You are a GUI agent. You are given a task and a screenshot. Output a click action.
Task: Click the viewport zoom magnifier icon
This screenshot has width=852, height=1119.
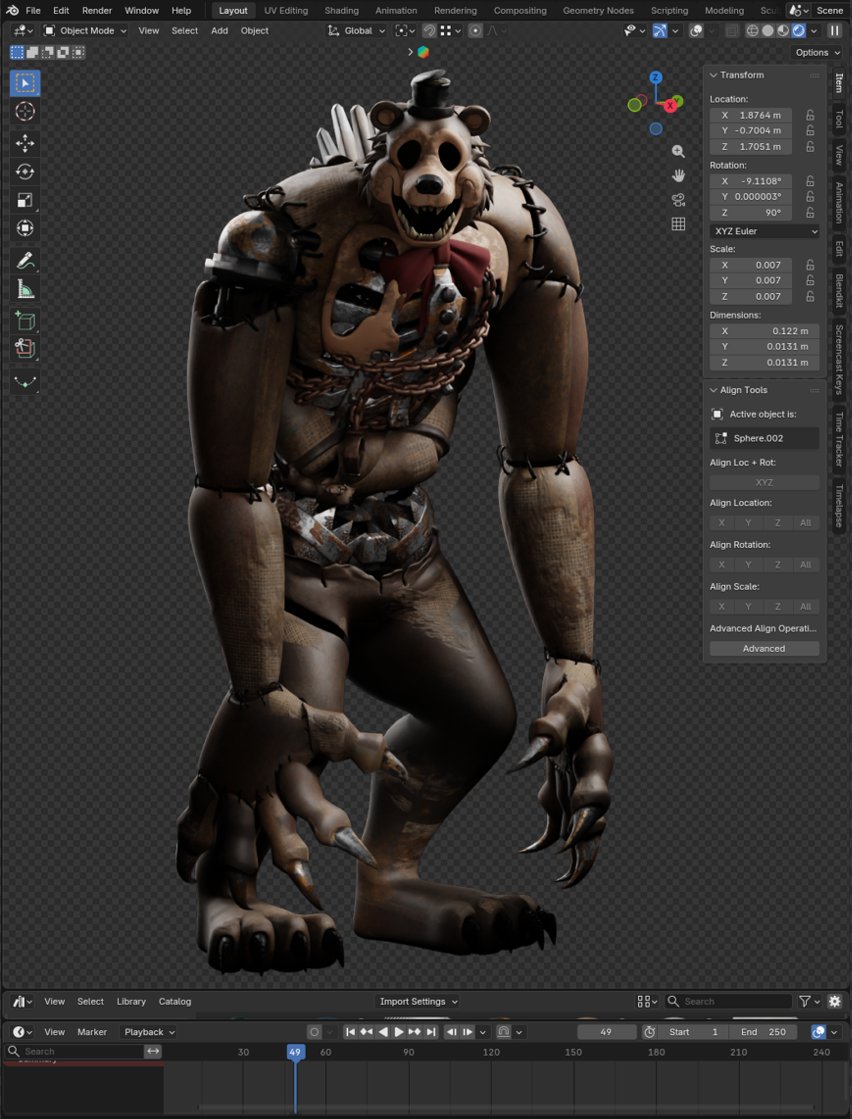(678, 151)
